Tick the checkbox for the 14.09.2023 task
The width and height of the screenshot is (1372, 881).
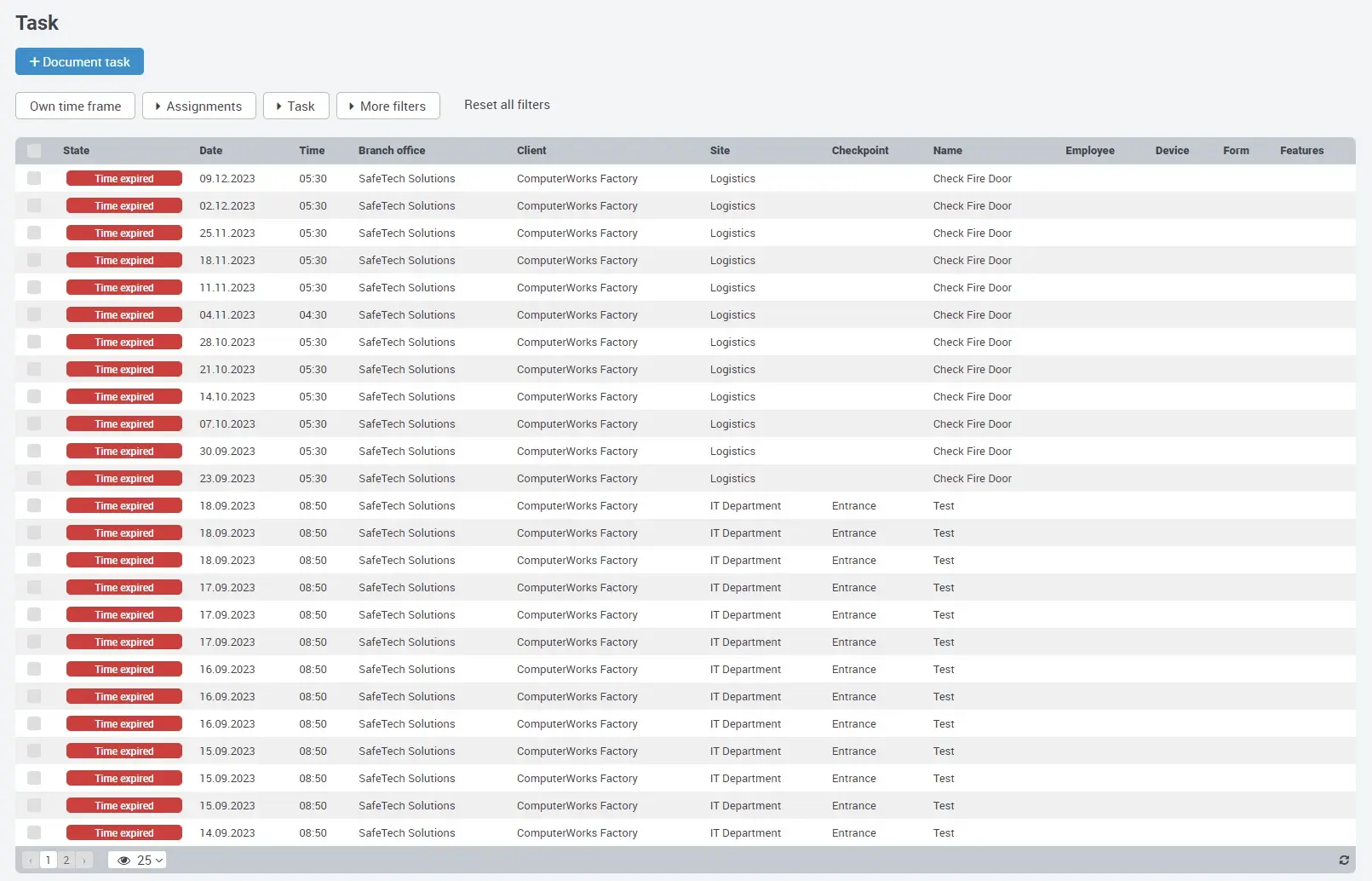click(x=34, y=833)
